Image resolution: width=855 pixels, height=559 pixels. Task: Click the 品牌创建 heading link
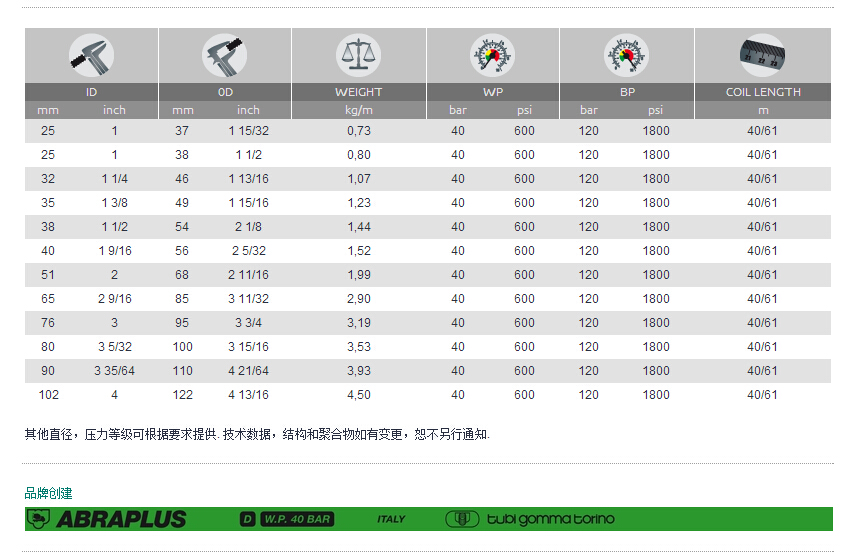pos(48,493)
